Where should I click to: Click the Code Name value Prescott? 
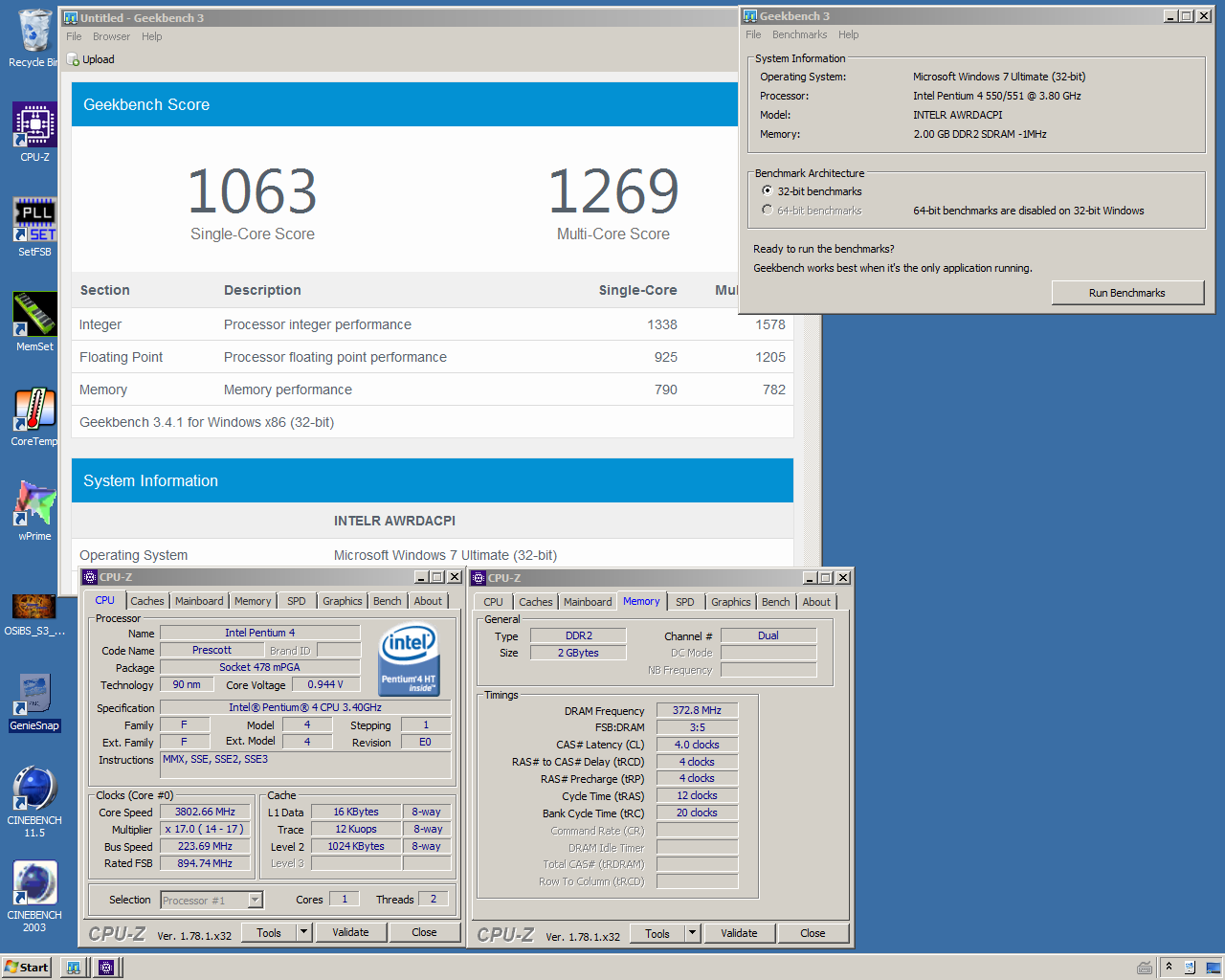point(212,650)
